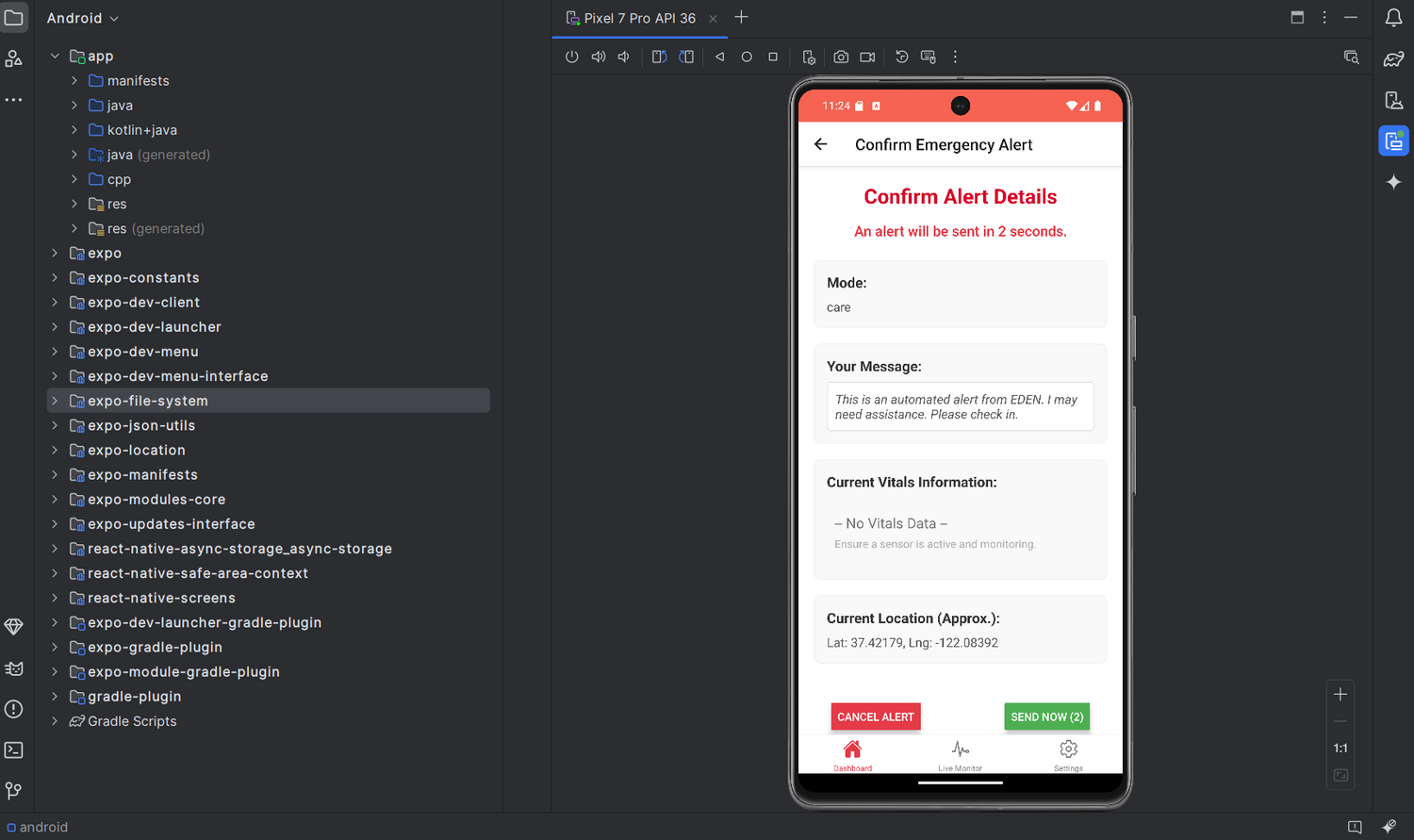Add a new device tab with plus
The width and height of the screenshot is (1414, 840).
pos(742,17)
